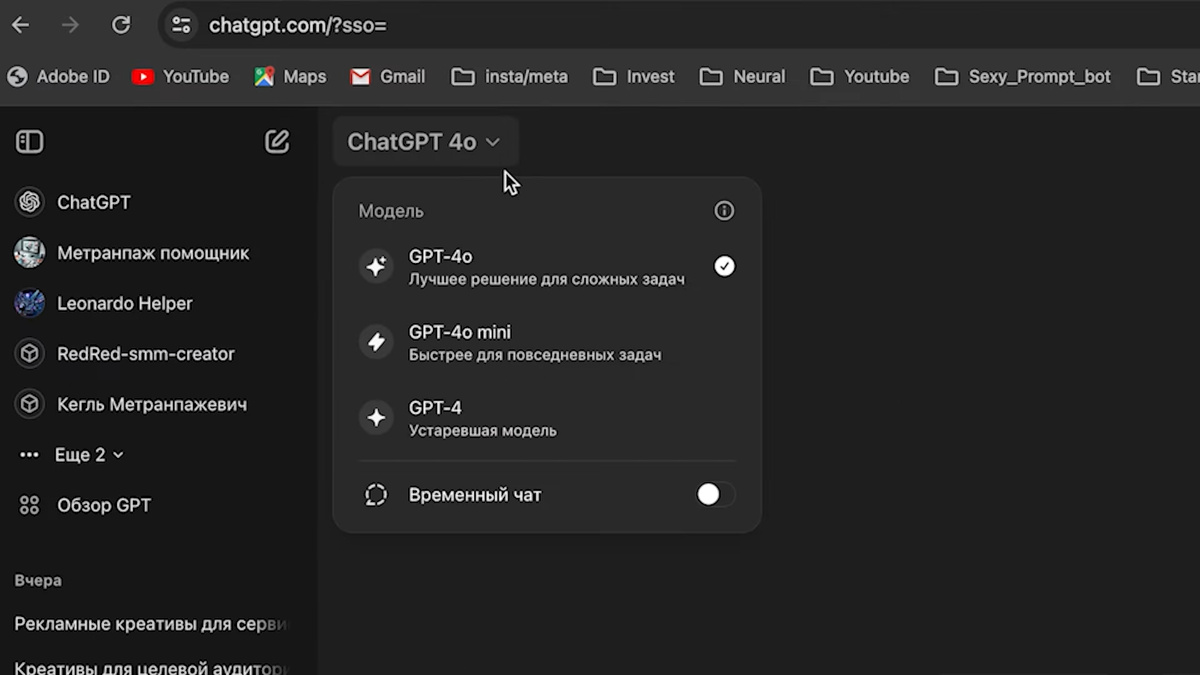Click the Вчера history heading

(x=38, y=580)
